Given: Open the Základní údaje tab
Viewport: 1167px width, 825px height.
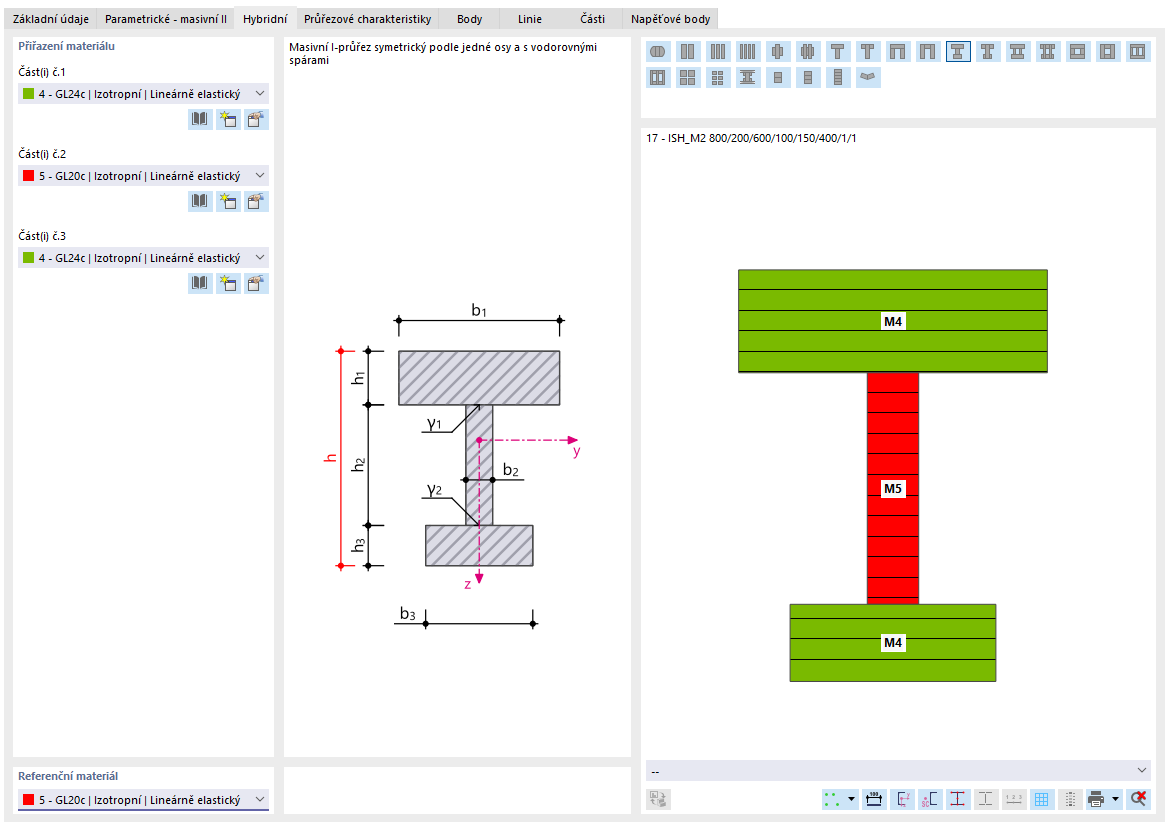Looking at the screenshot, I should (x=51, y=19).
